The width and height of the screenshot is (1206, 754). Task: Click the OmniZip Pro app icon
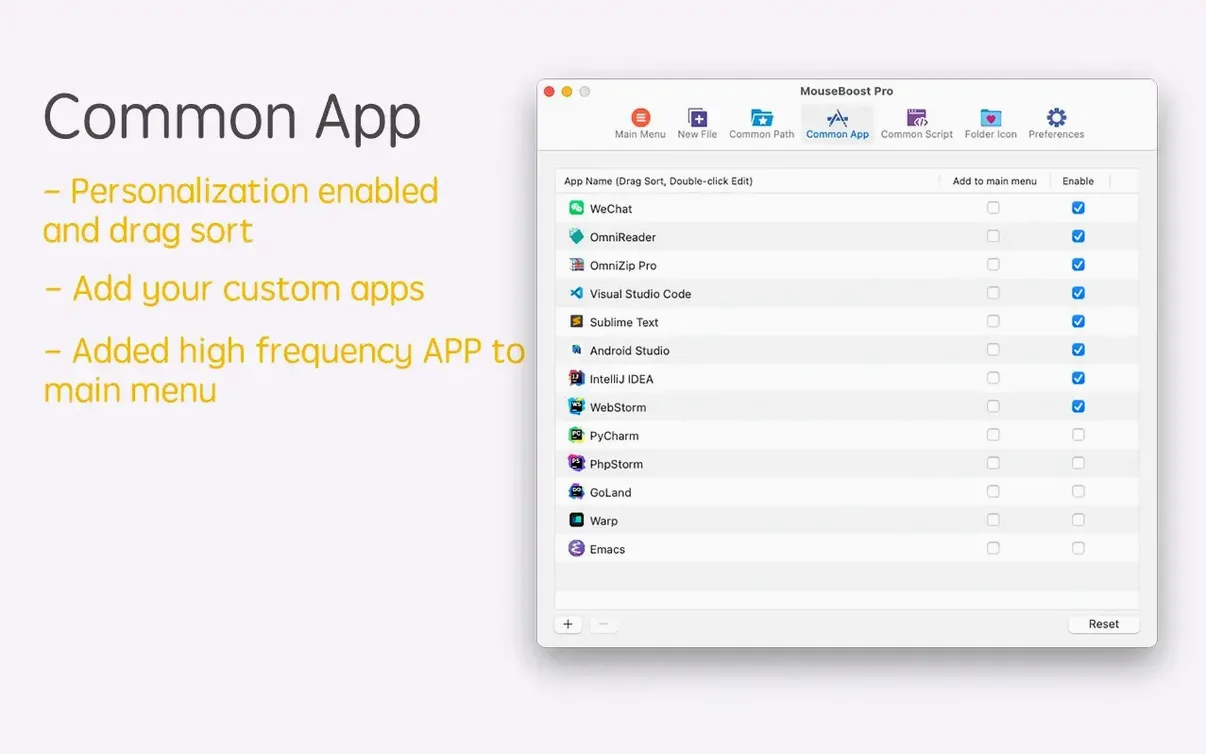[576, 265]
